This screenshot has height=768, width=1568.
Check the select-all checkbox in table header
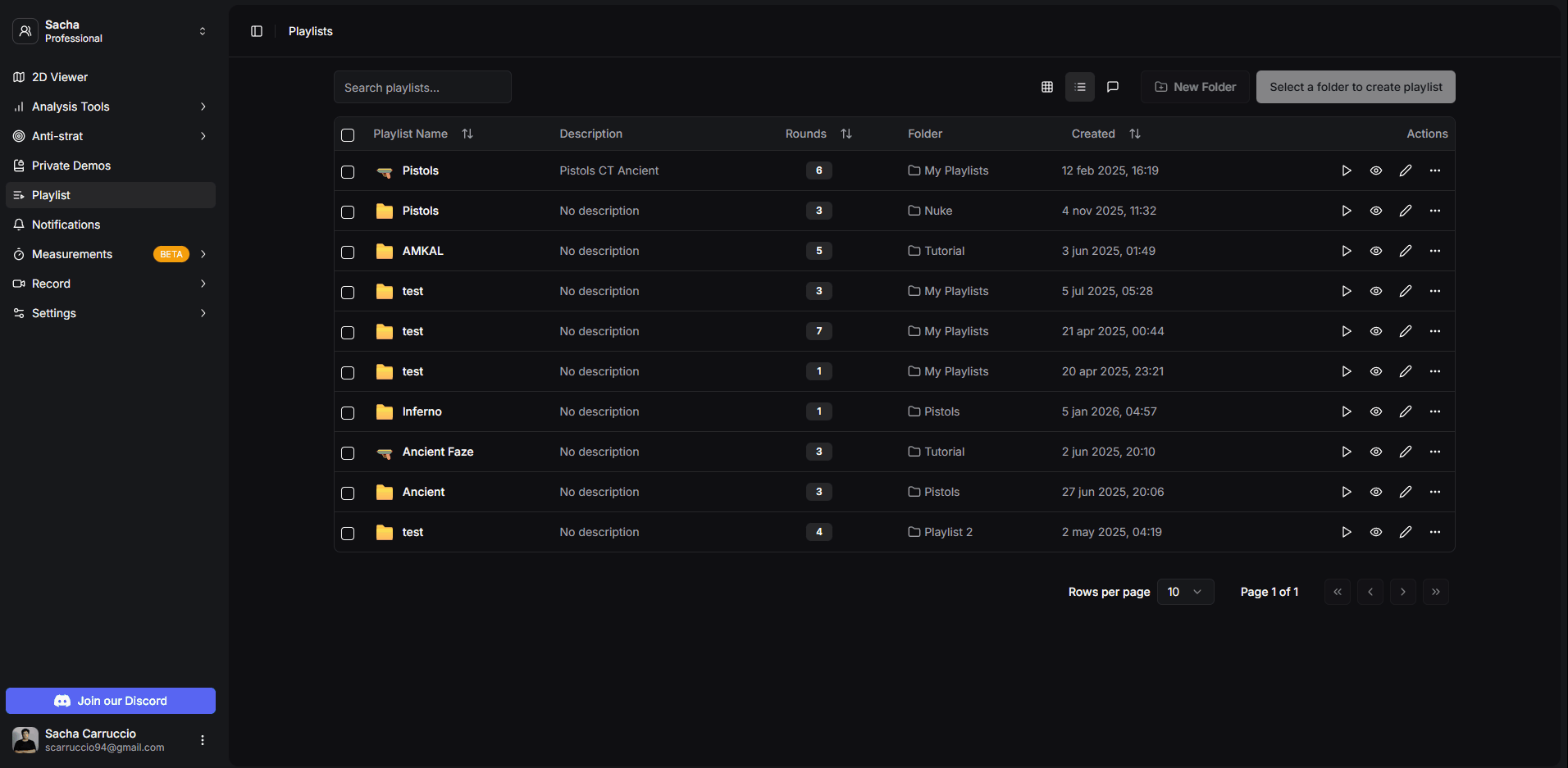[347, 134]
